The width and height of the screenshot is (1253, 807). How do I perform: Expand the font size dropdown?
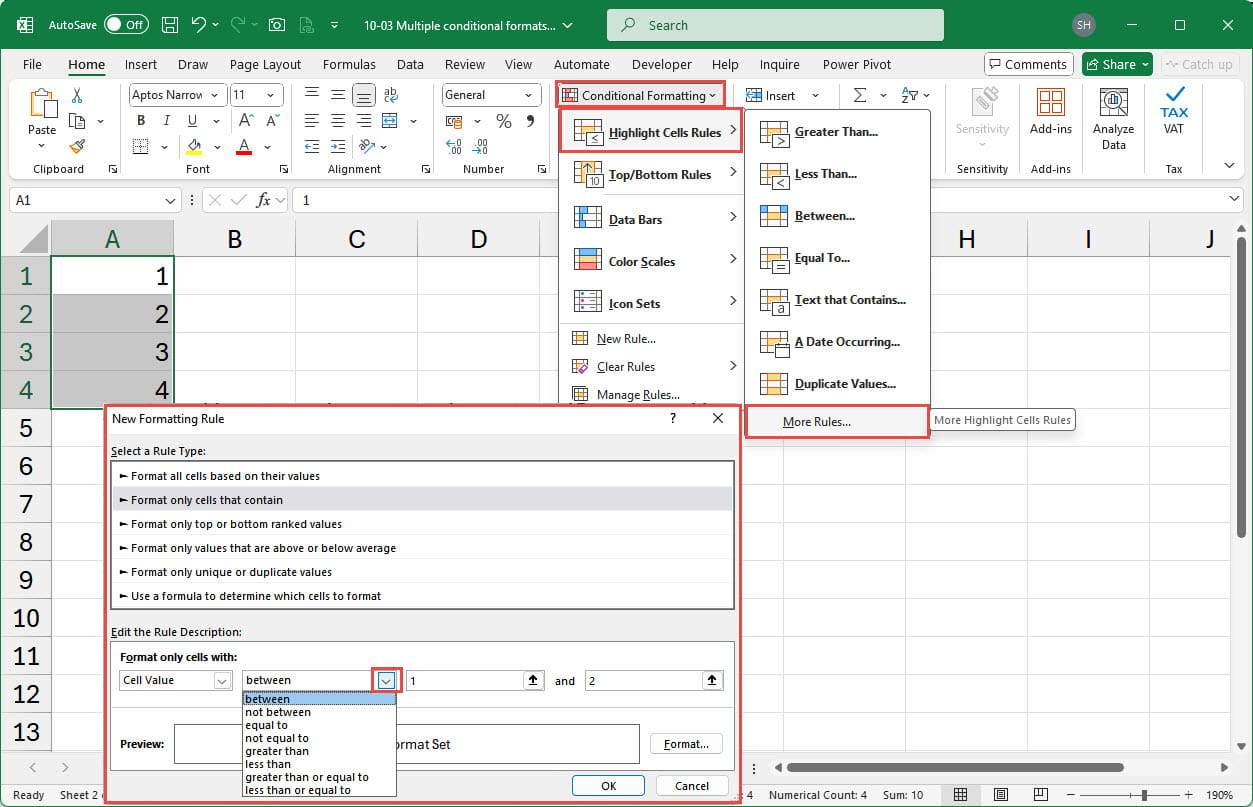272,95
